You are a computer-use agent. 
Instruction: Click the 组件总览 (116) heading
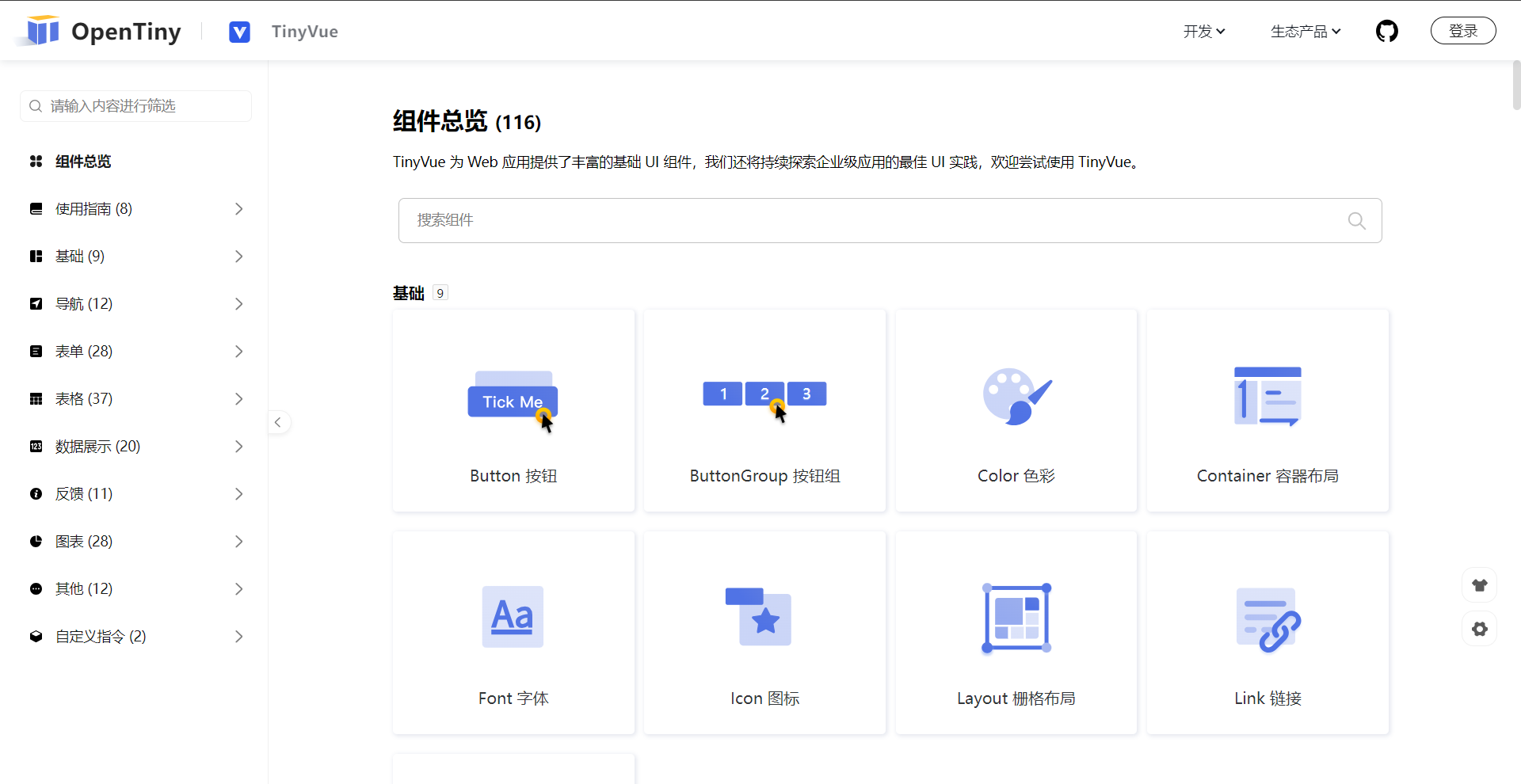[467, 121]
